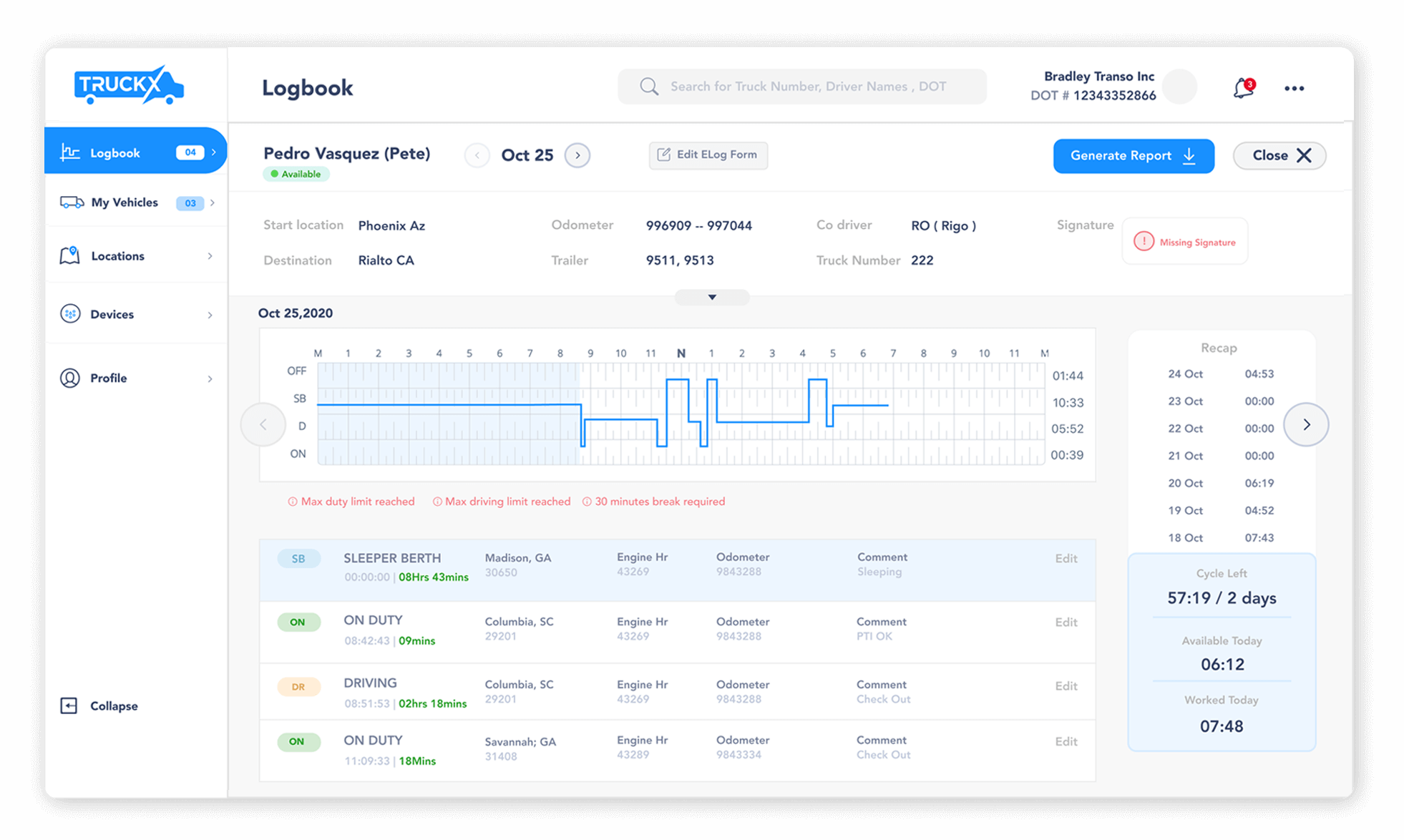Click the Generate Report button
The height and width of the screenshot is (840, 1404).
click(x=1132, y=155)
